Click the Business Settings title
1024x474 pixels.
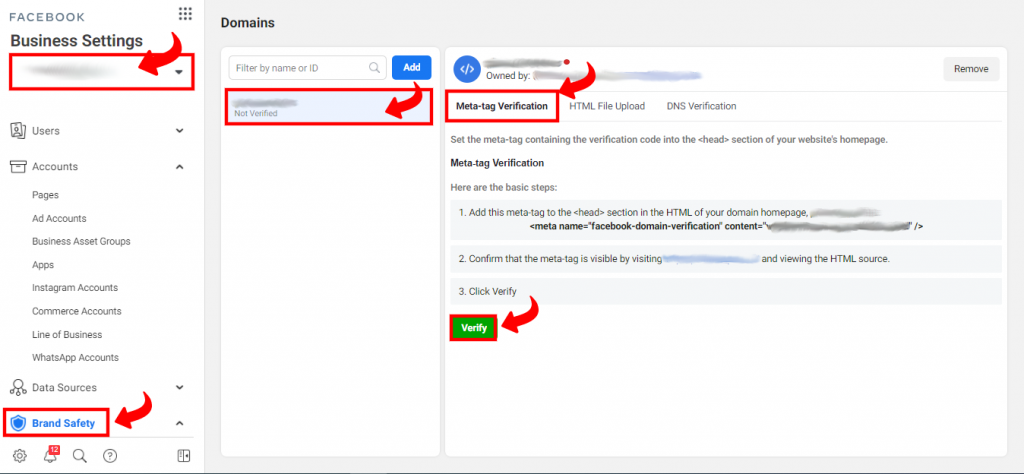click(x=76, y=41)
